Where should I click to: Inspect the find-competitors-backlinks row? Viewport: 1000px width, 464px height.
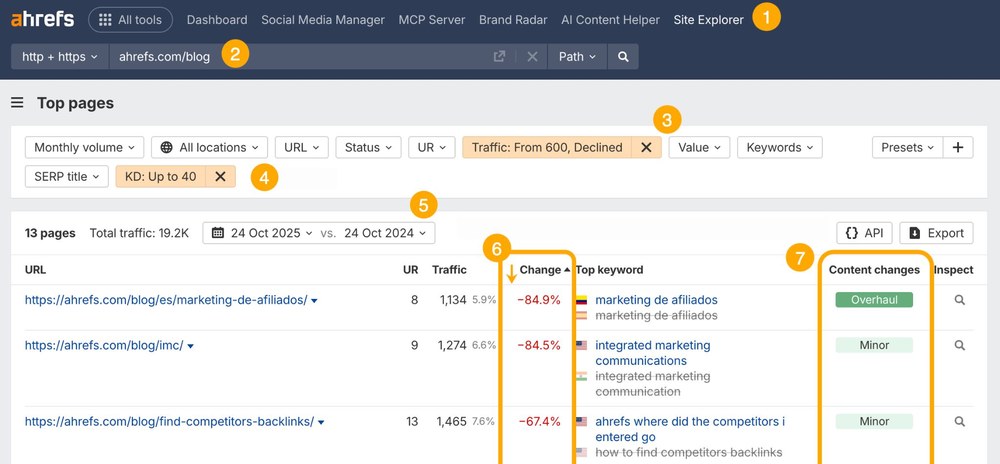tap(959, 421)
